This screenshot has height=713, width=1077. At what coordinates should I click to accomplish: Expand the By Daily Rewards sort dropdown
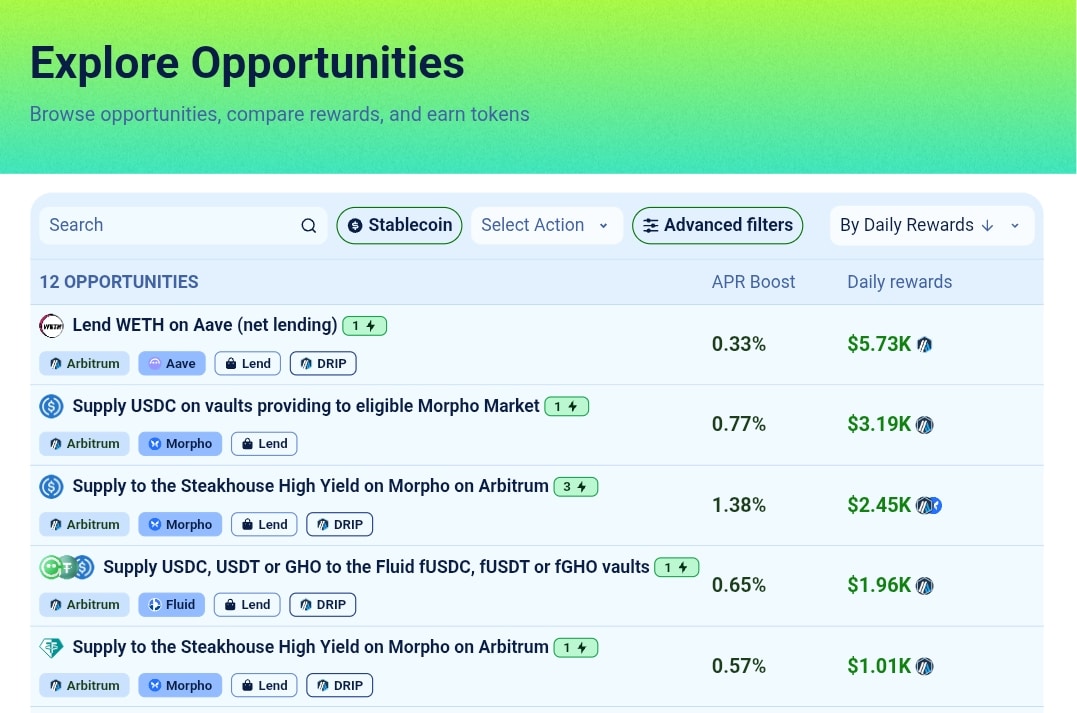point(932,225)
